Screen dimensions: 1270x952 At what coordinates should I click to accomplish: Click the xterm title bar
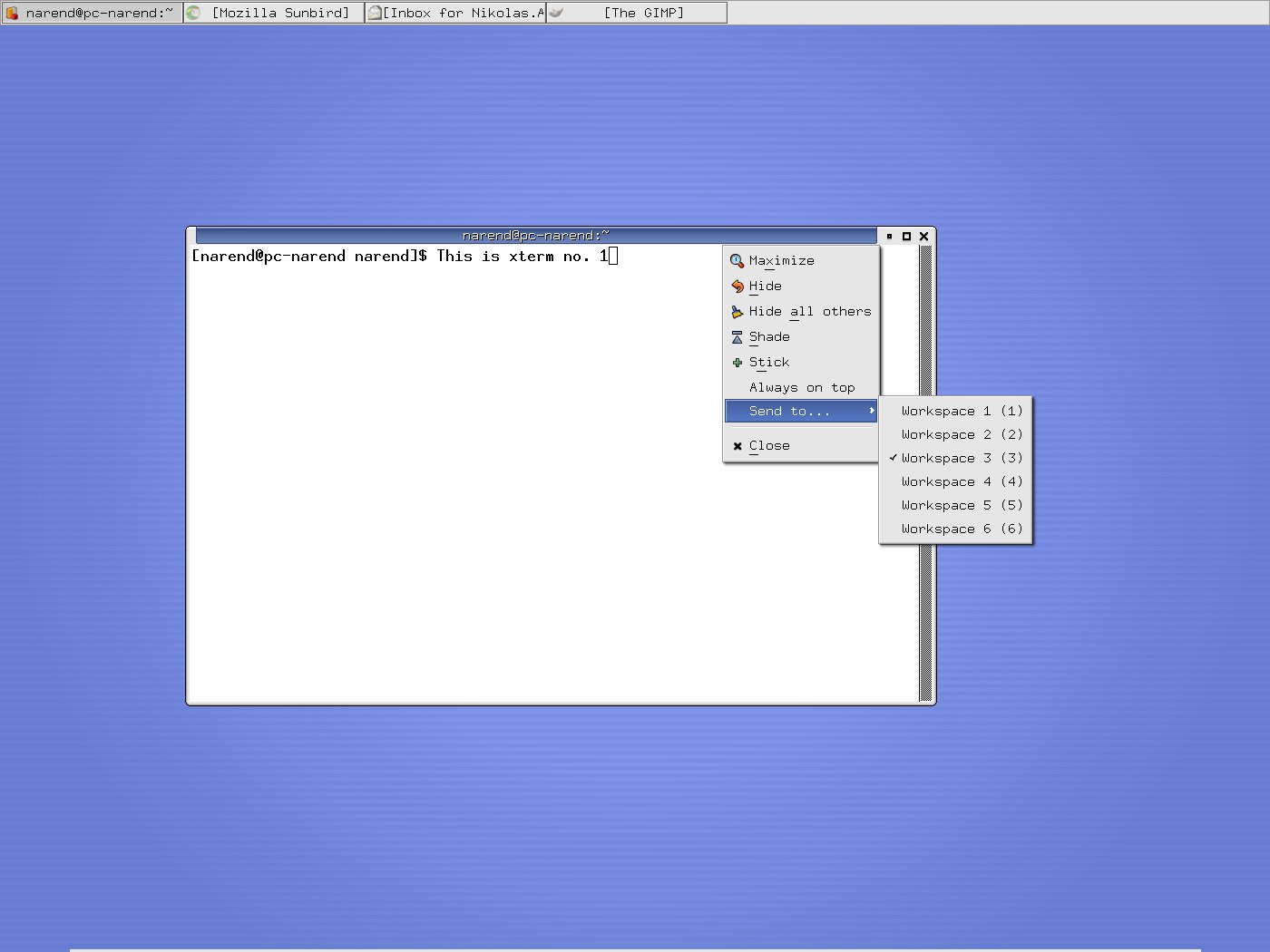coord(535,236)
